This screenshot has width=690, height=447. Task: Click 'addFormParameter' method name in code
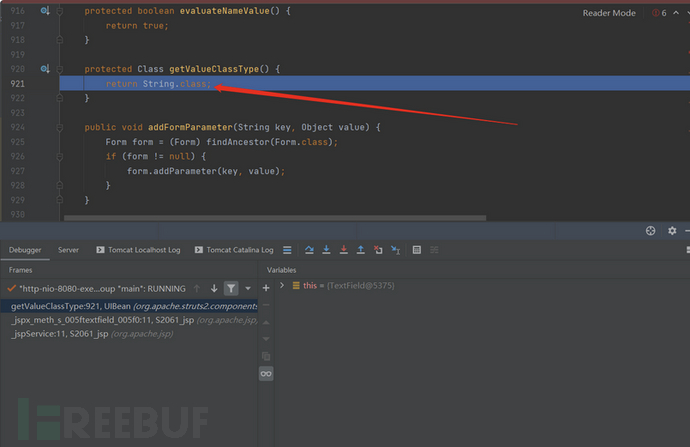pos(190,128)
